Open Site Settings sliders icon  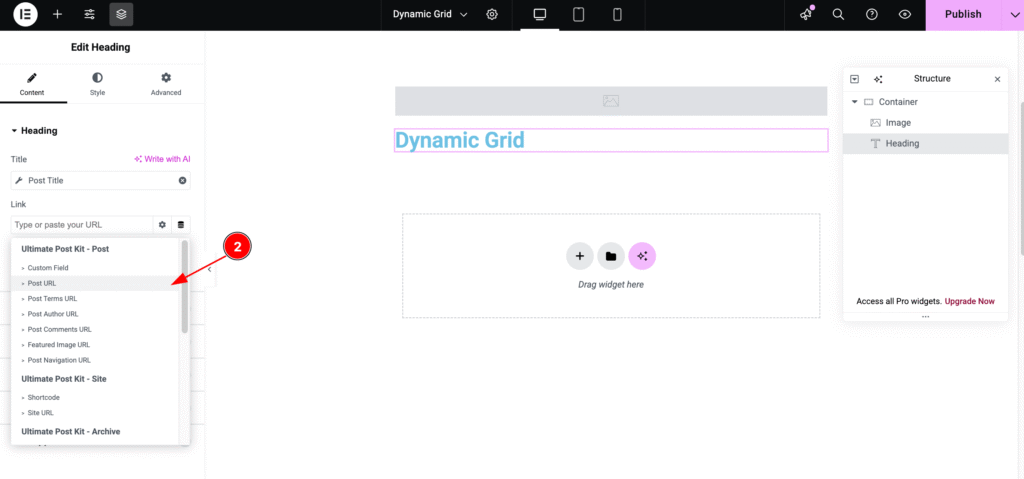point(89,14)
